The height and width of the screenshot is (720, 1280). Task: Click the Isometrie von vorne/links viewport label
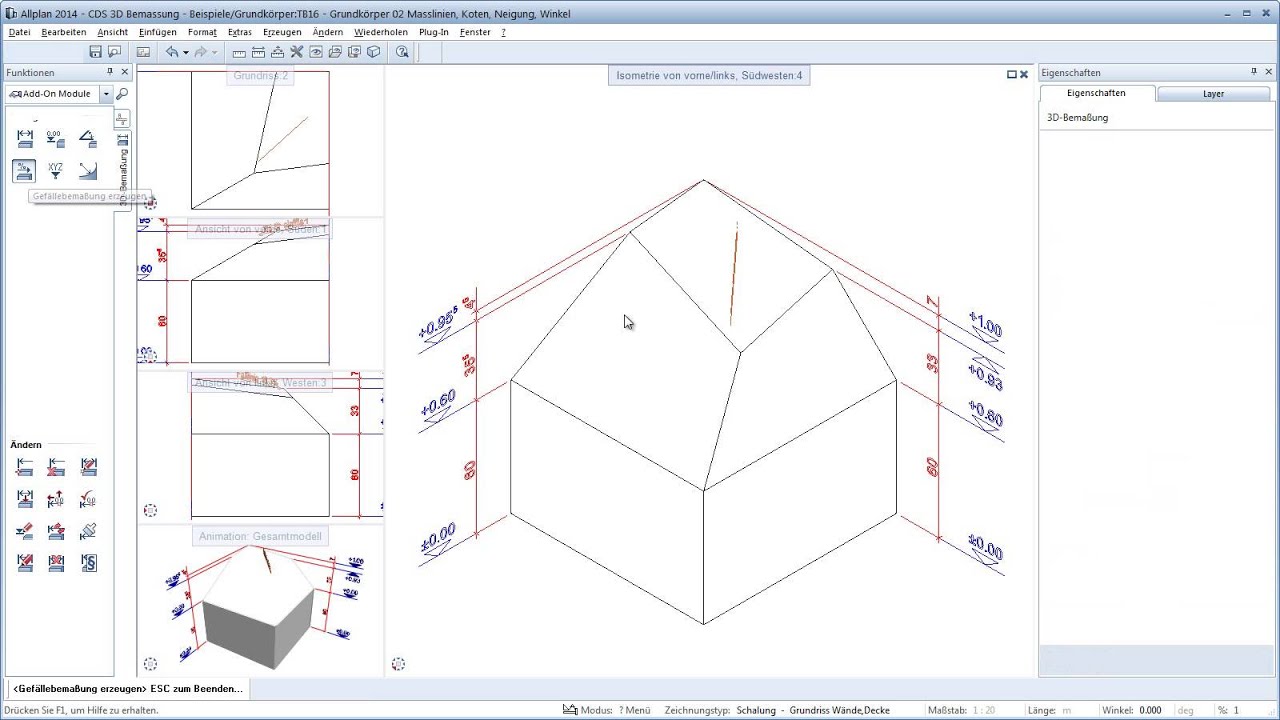click(x=709, y=75)
